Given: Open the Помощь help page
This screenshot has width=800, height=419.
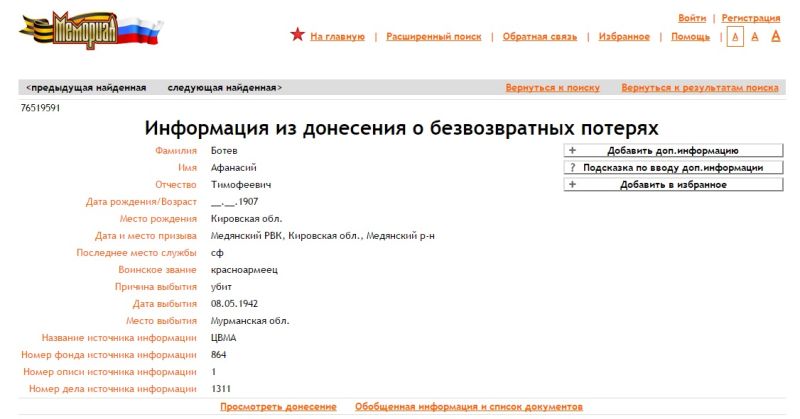Looking at the screenshot, I should [690, 37].
